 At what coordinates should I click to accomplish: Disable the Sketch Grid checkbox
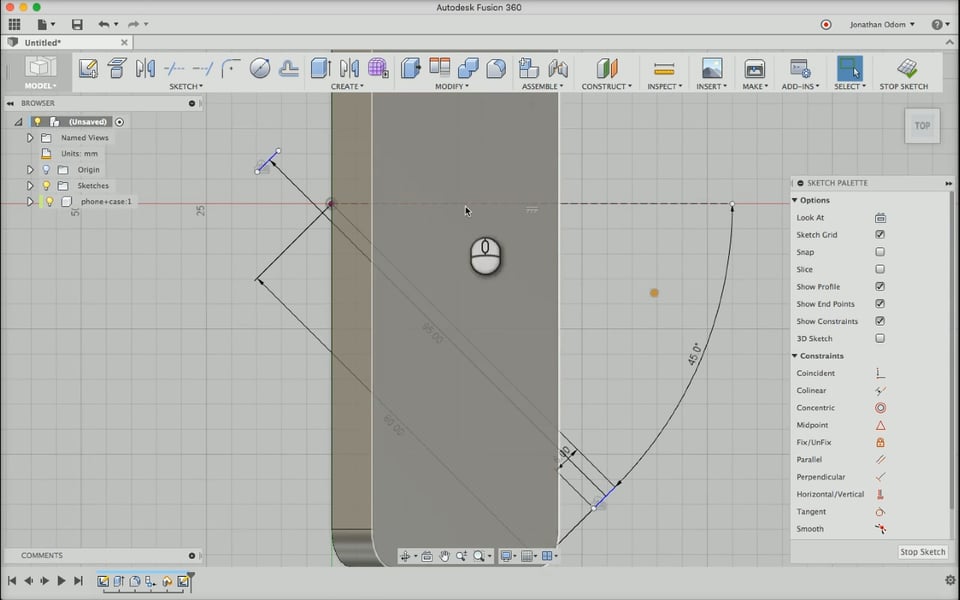coord(880,235)
